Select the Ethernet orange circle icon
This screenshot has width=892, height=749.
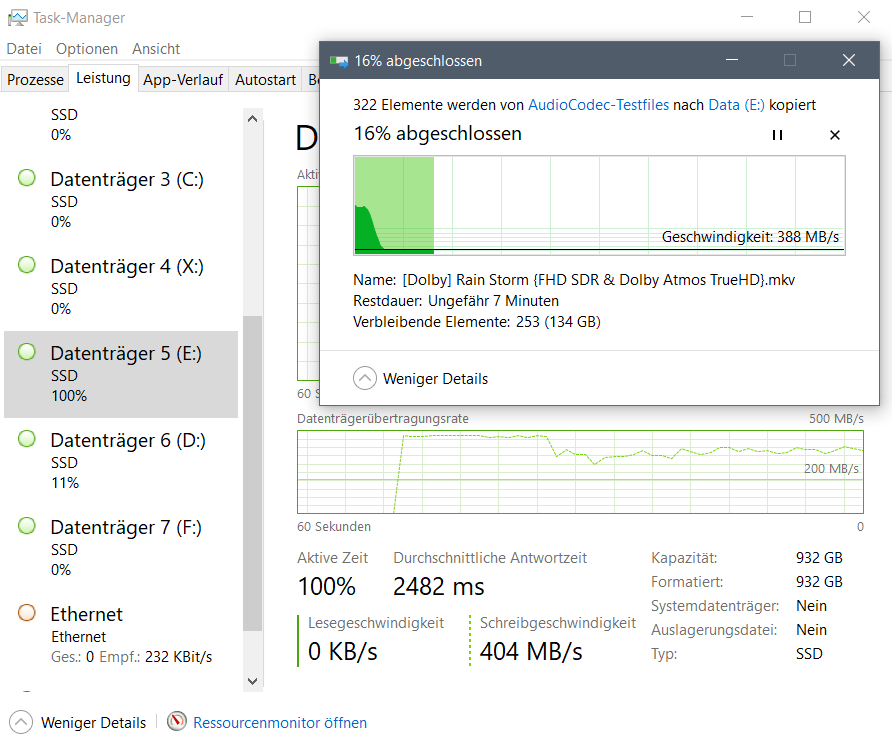pos(27,613)
